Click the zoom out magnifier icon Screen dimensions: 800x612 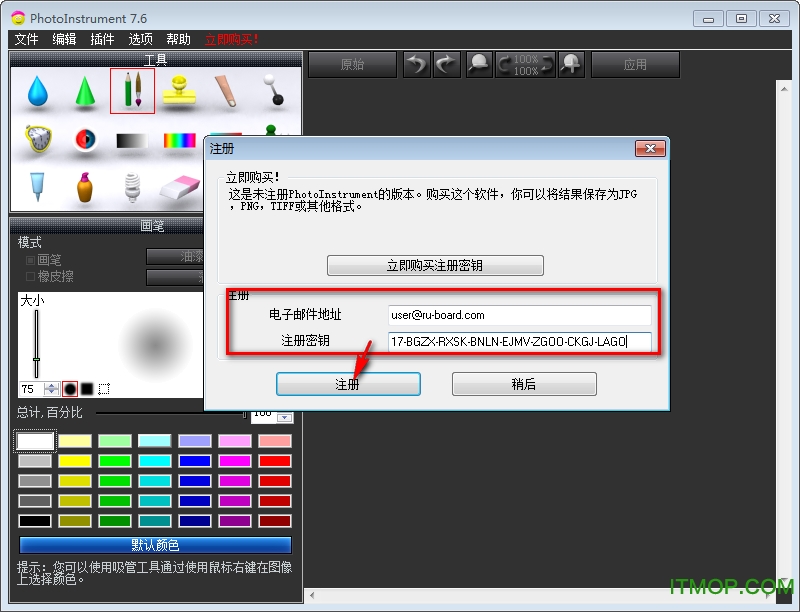[479, 65]
